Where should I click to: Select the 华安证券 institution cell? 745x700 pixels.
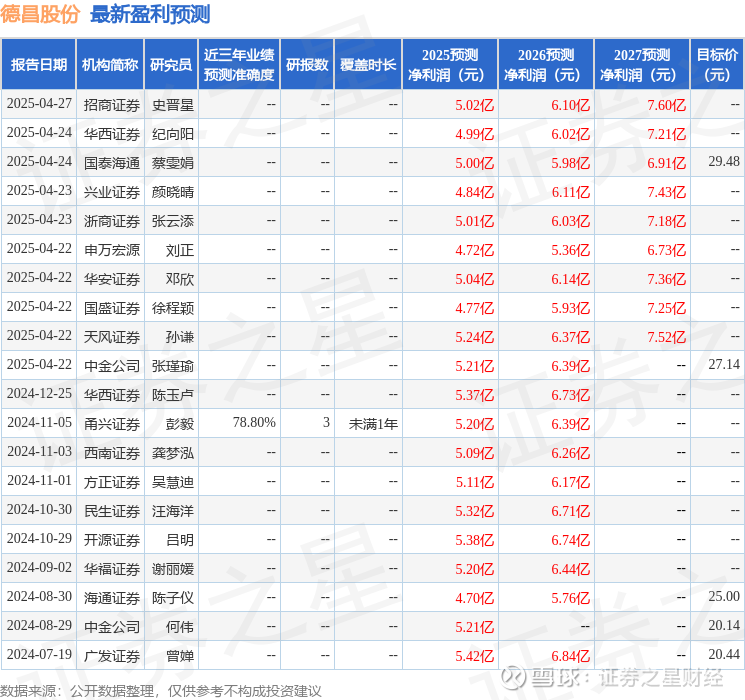coord(112,279)
